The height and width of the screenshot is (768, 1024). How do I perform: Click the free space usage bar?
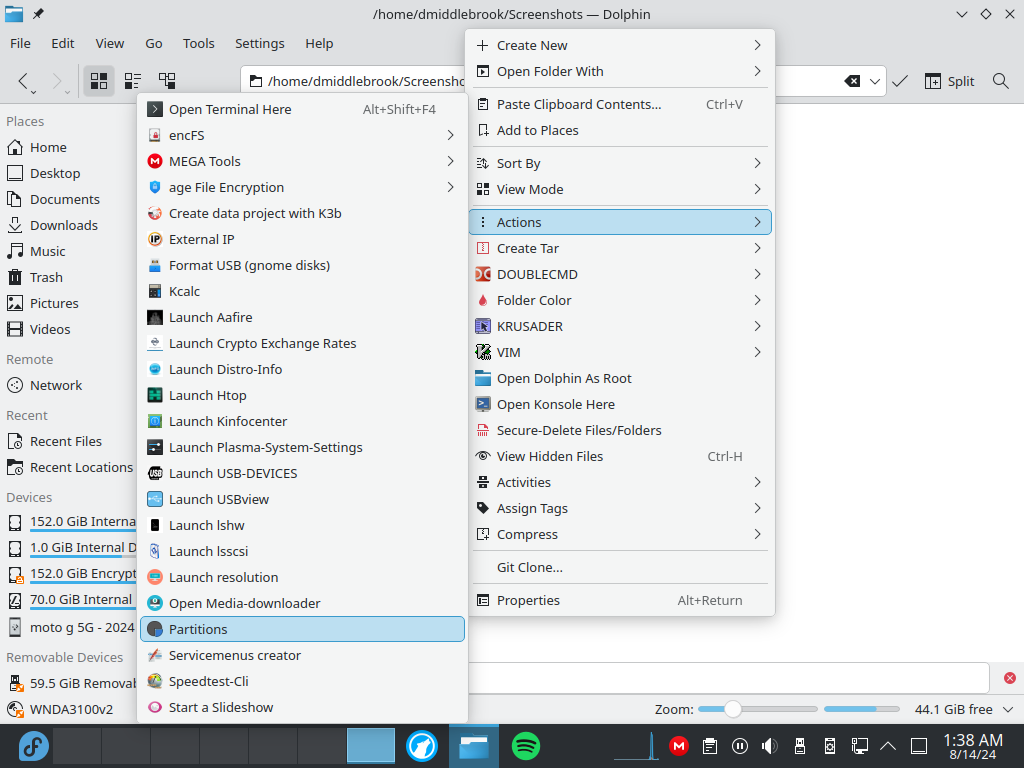coord(861,709)
